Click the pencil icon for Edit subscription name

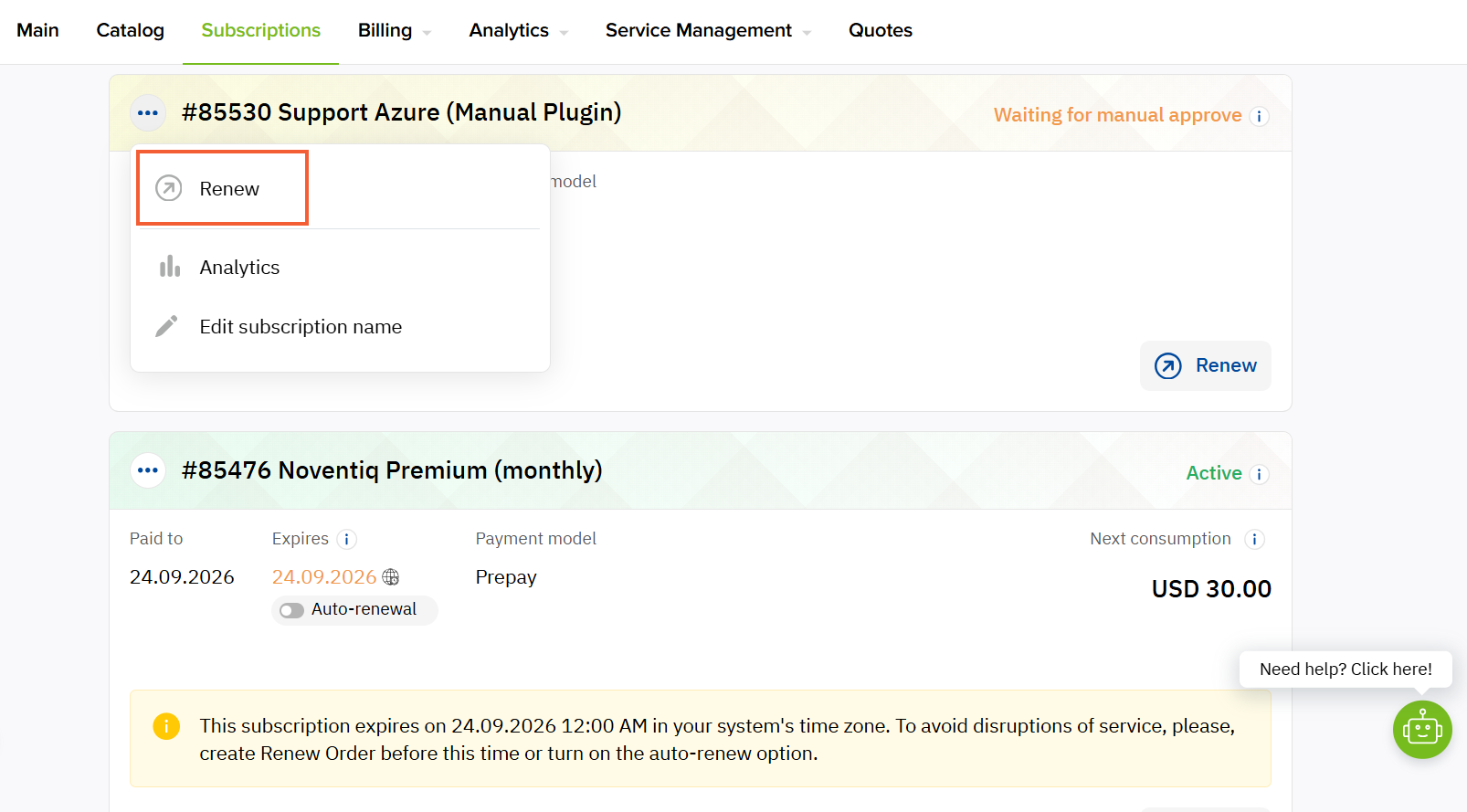(166, 326)
